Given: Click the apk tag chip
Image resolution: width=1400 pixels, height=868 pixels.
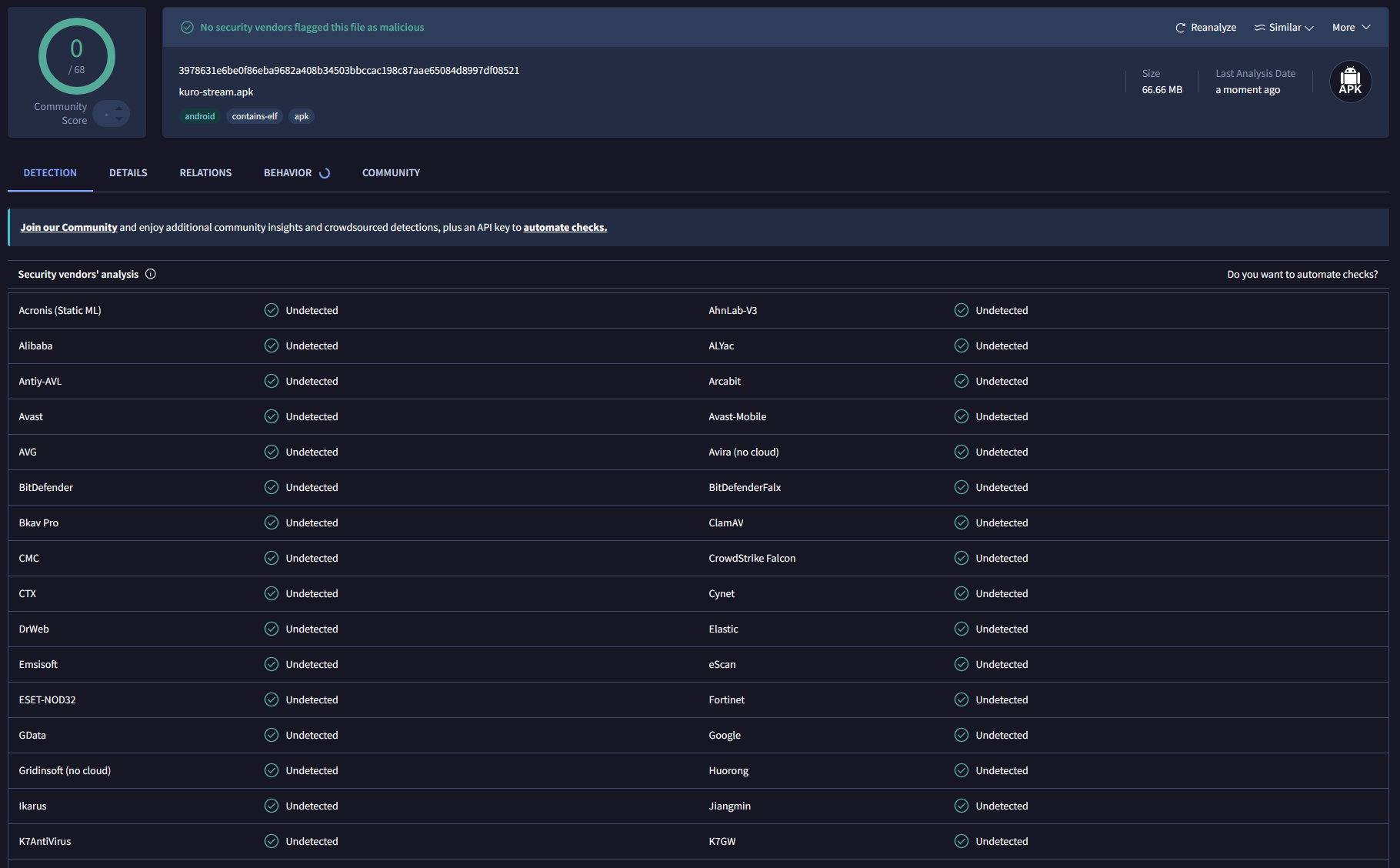Looking at the screenshot, I should click(x=302, y=116).
